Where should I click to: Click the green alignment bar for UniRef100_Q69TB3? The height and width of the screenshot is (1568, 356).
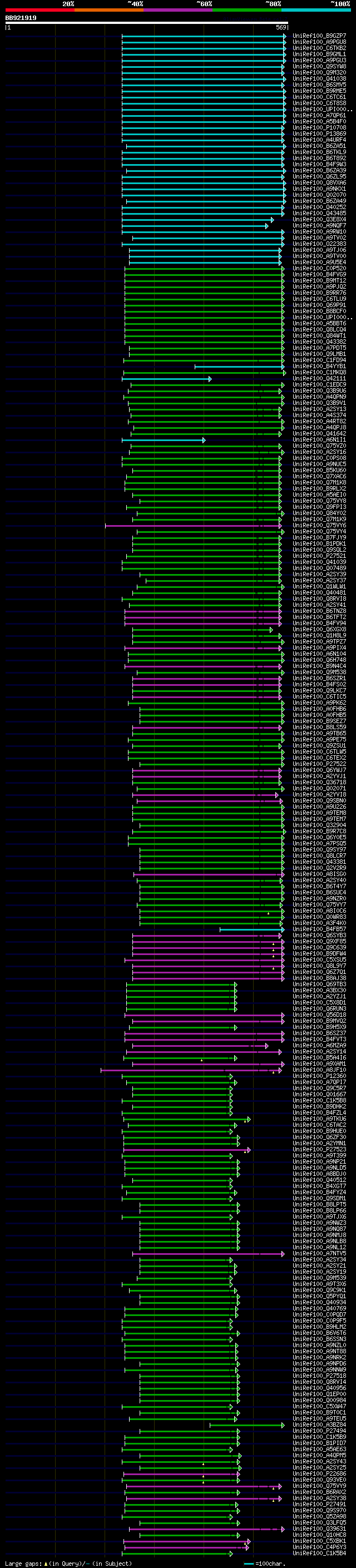(181, 985)
